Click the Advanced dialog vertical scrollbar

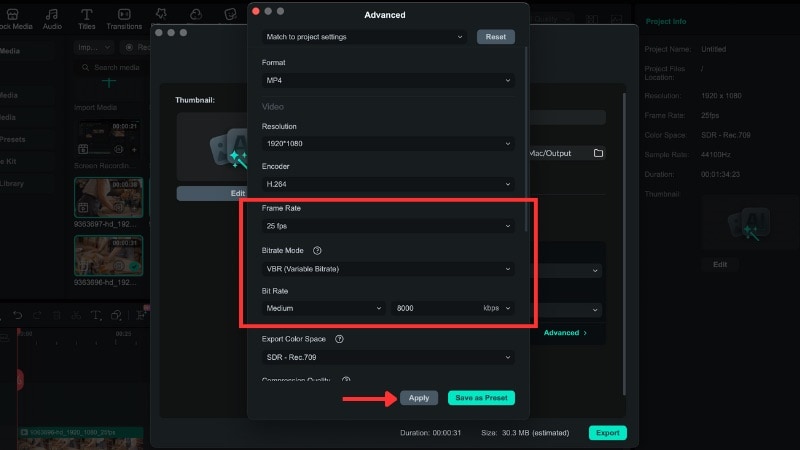coord(526,139)
